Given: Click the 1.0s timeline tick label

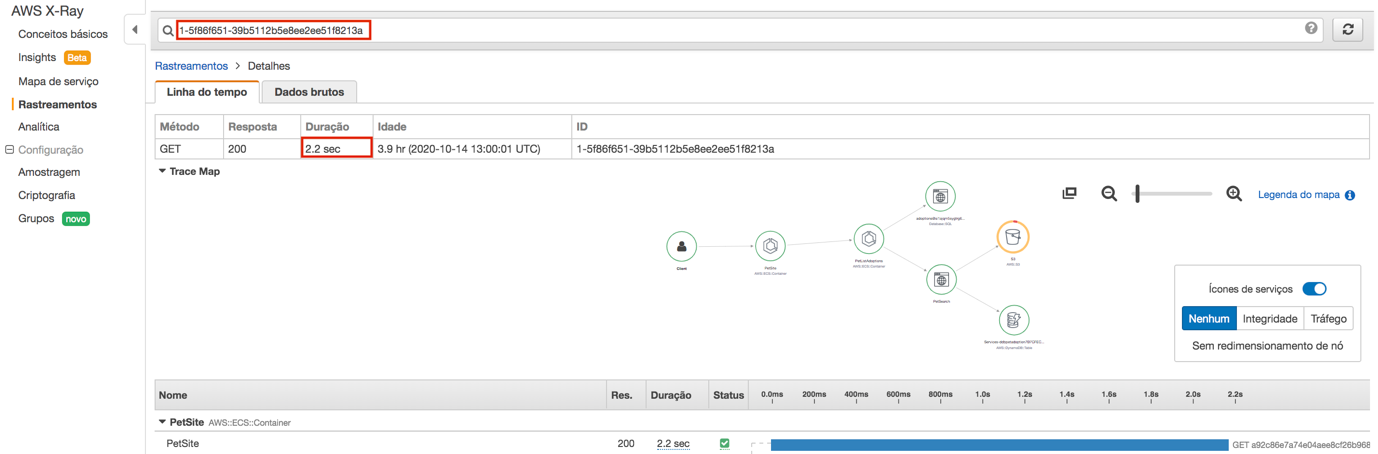Looking at the screenshot, I should pos(982,394).
